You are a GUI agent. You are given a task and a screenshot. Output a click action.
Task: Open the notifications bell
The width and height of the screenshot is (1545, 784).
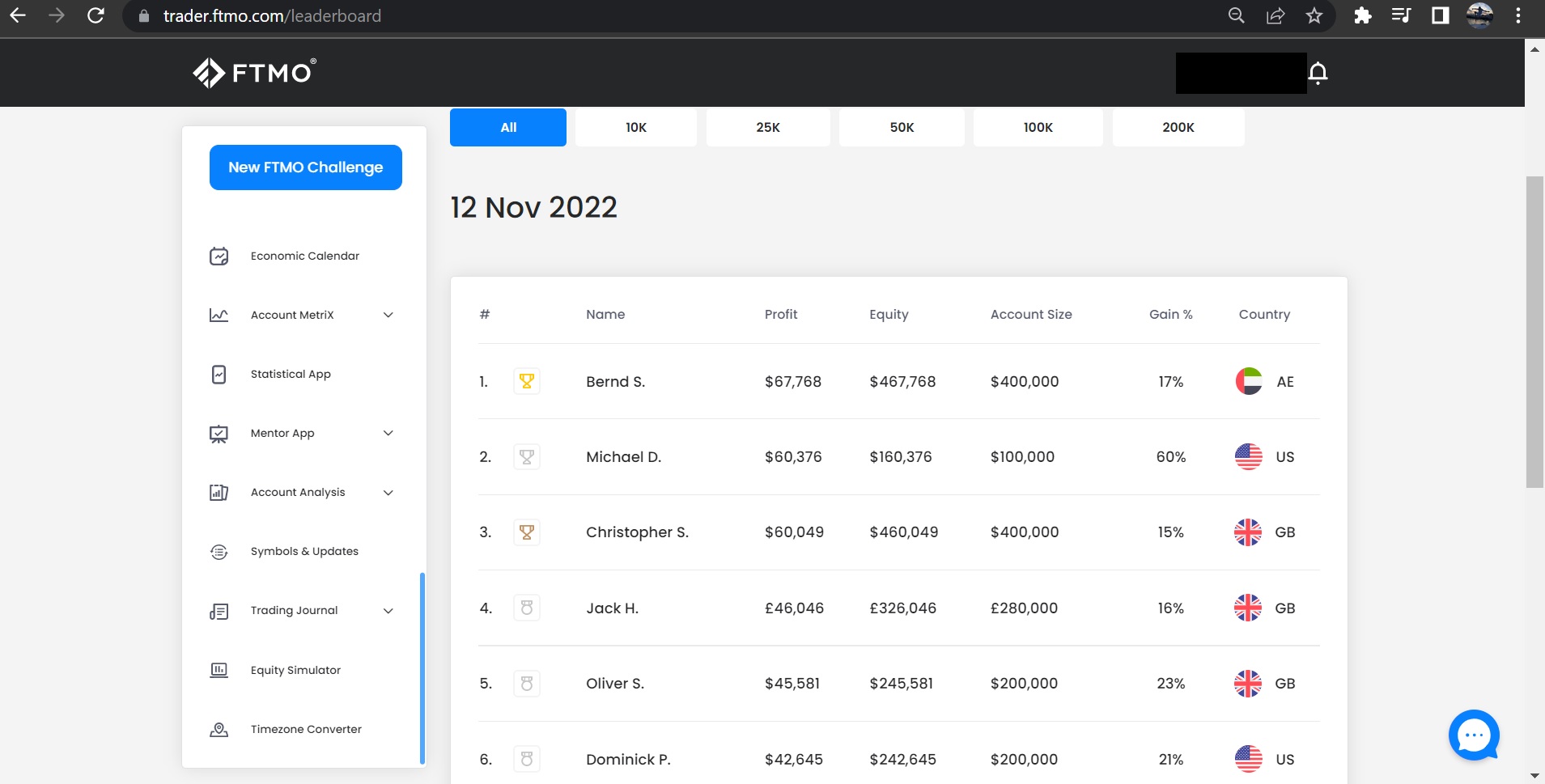click(x=1318, y=74)
